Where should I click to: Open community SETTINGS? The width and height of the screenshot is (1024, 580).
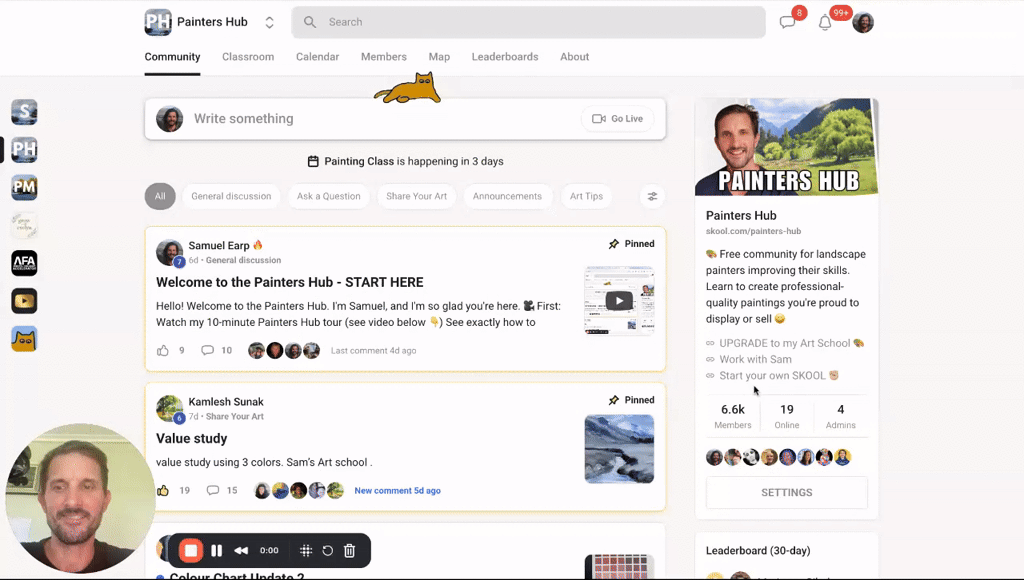tap(786, 492)
